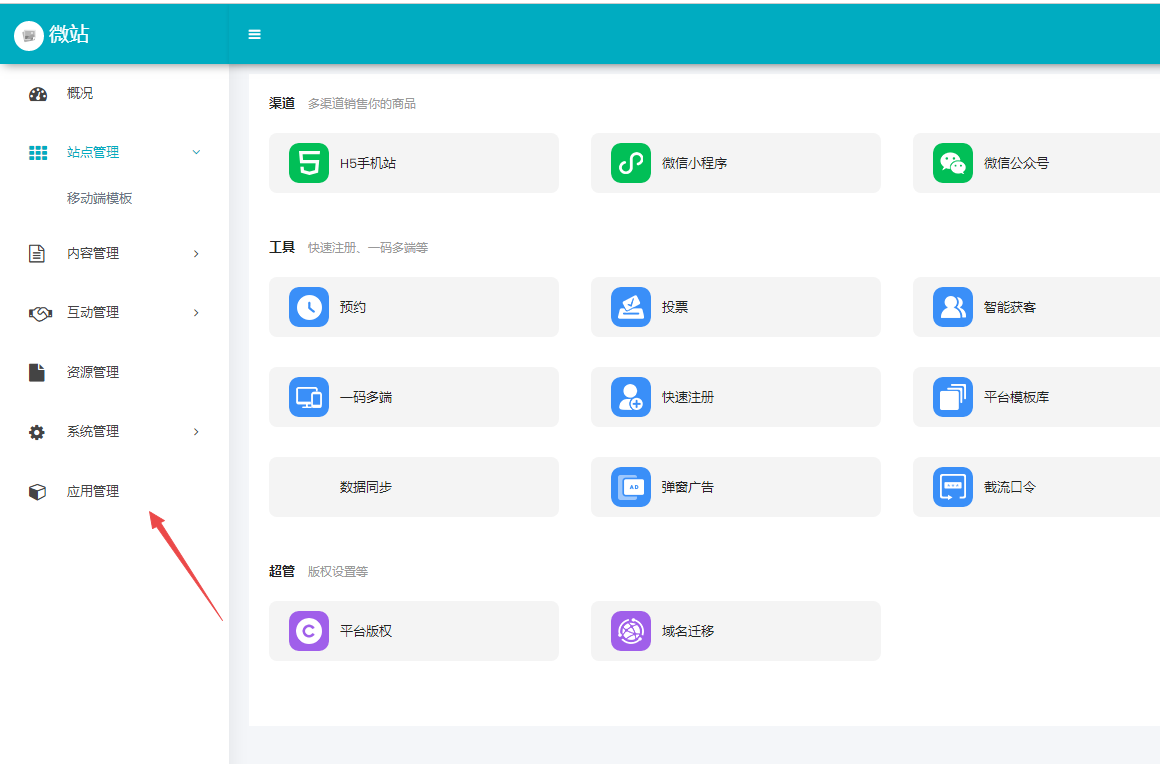The image size is (1160, 764).
Task: Click the 快速注册 add-user icon
Action: 630,397
